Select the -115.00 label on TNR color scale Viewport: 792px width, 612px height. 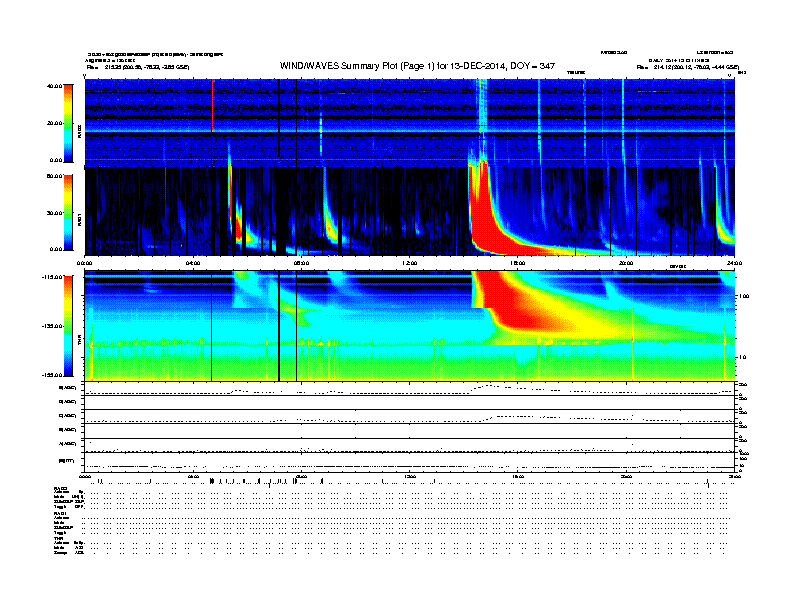(52, 277)
